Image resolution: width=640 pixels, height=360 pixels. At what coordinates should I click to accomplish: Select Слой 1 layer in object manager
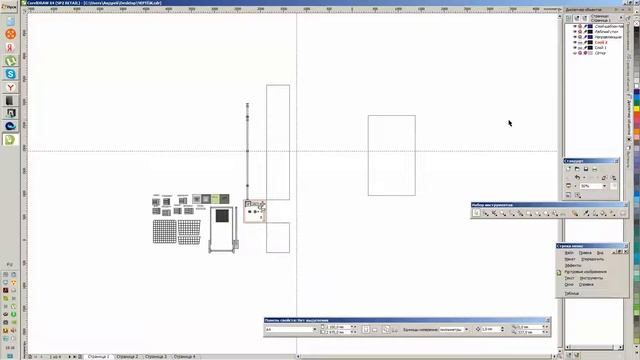(x=600, y=47)
